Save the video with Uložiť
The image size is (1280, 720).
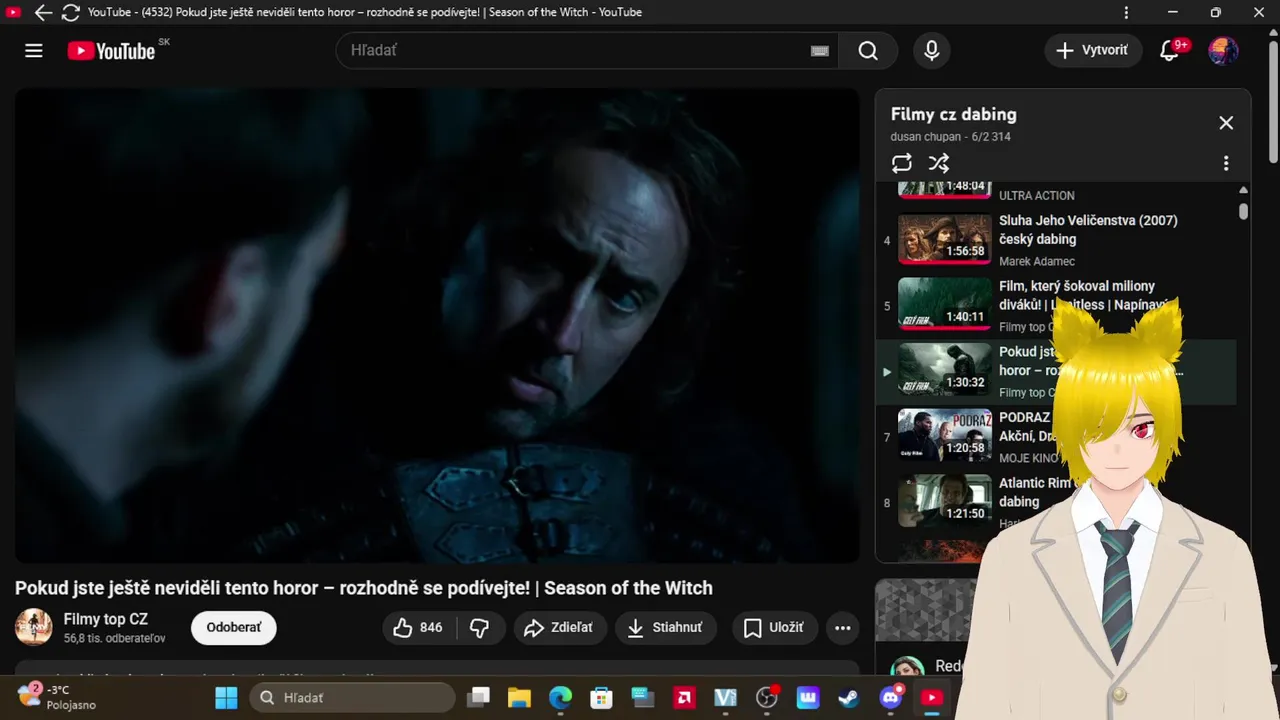click(774, 627)
